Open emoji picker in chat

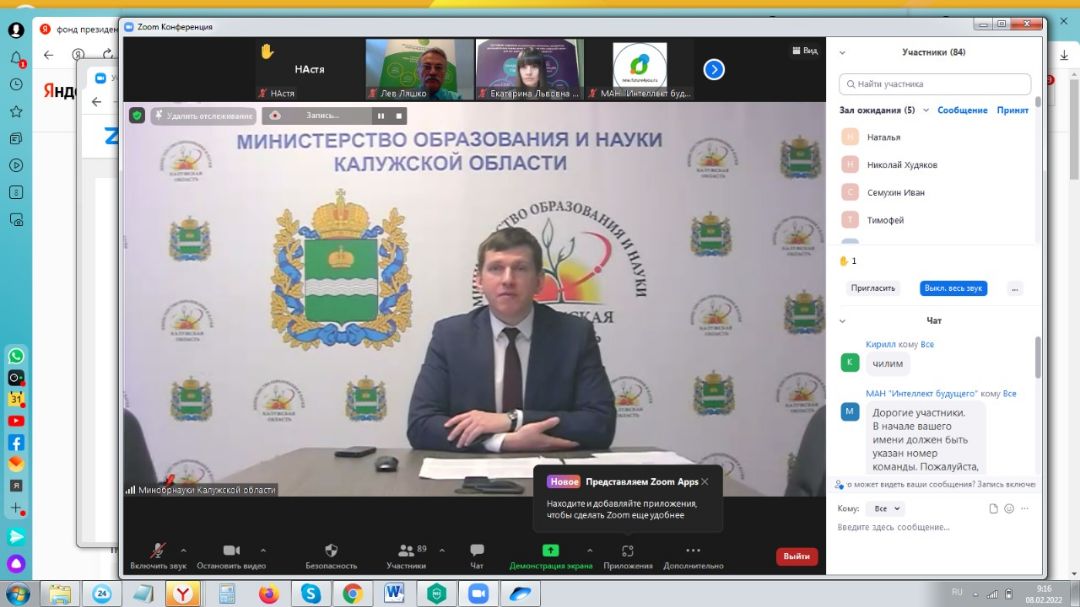pos(1009,508)
